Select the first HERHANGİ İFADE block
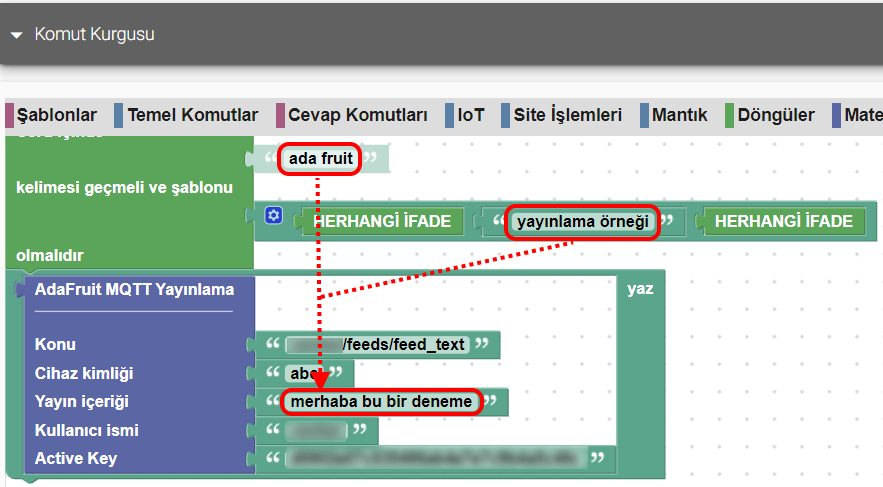 pos(383,221)
